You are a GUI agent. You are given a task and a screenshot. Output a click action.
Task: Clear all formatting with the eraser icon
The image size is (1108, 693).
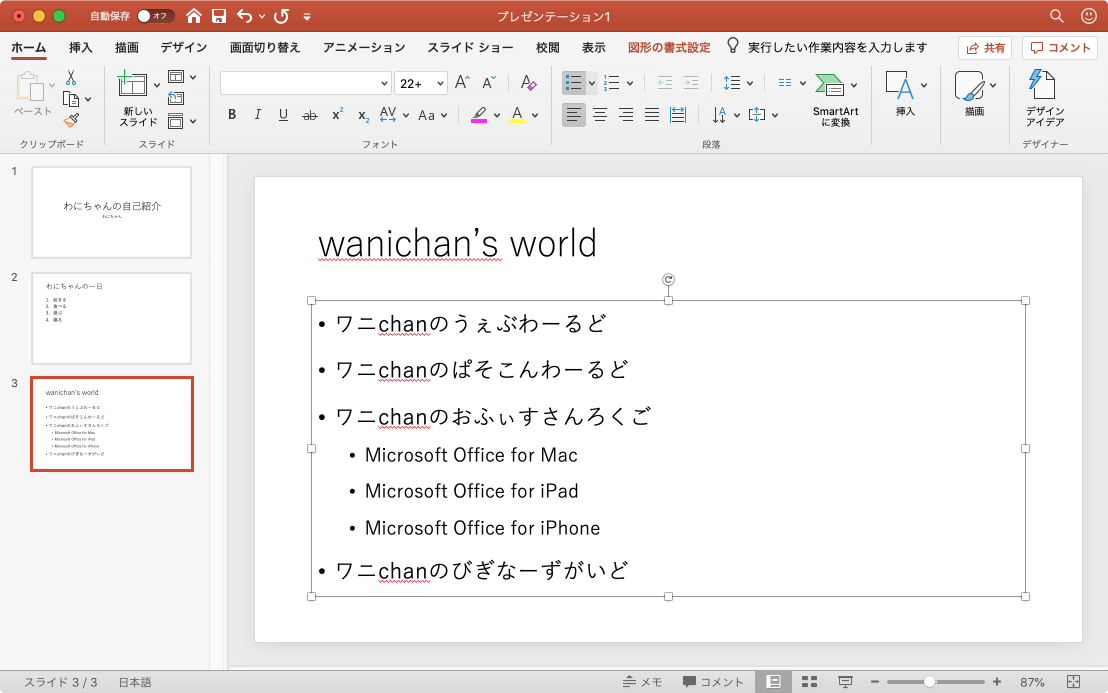tap(529, 83)
